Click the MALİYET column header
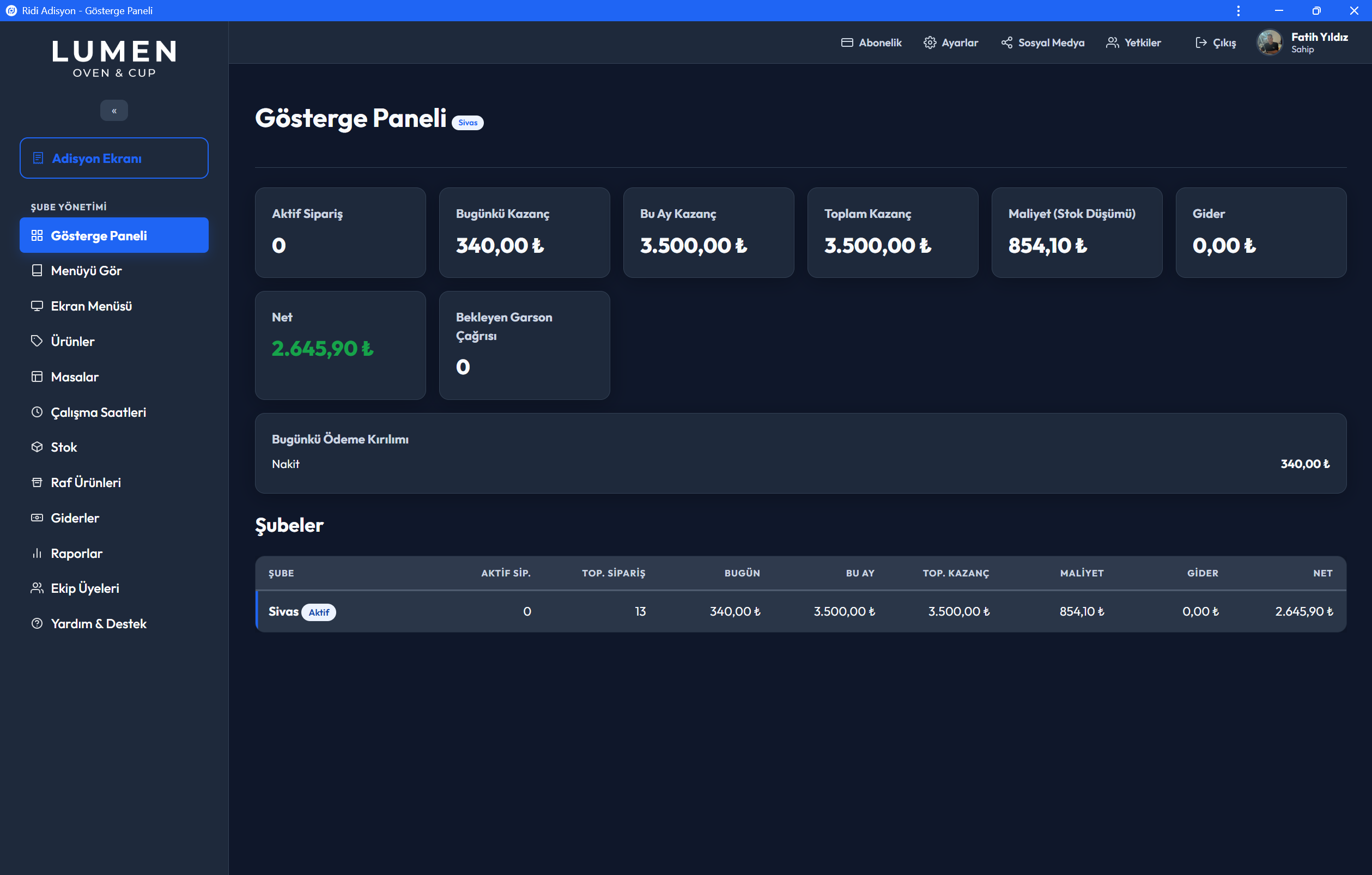Screen dimensions: 1372x875 (1082, 573)
